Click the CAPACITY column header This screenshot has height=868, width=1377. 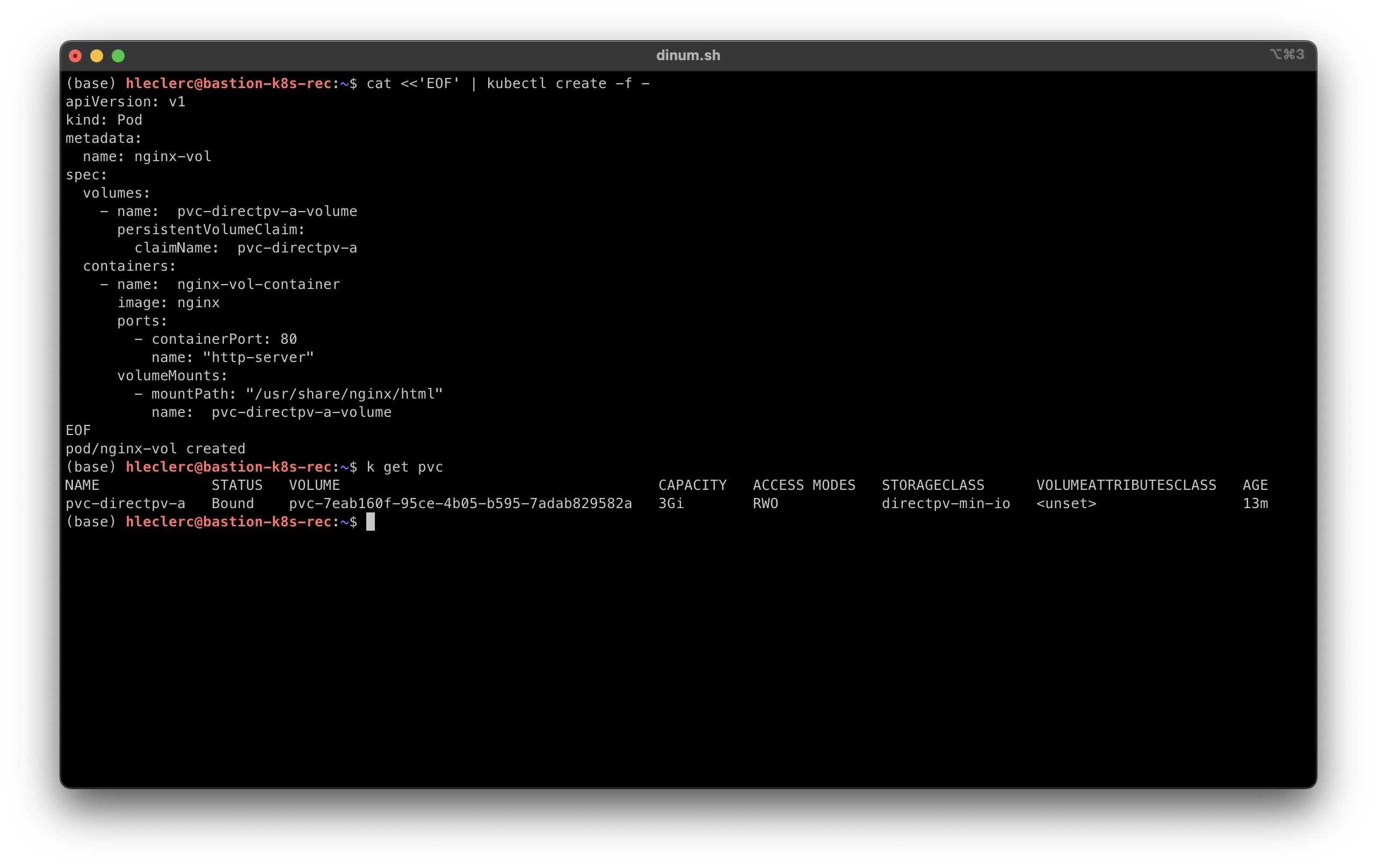692,486
